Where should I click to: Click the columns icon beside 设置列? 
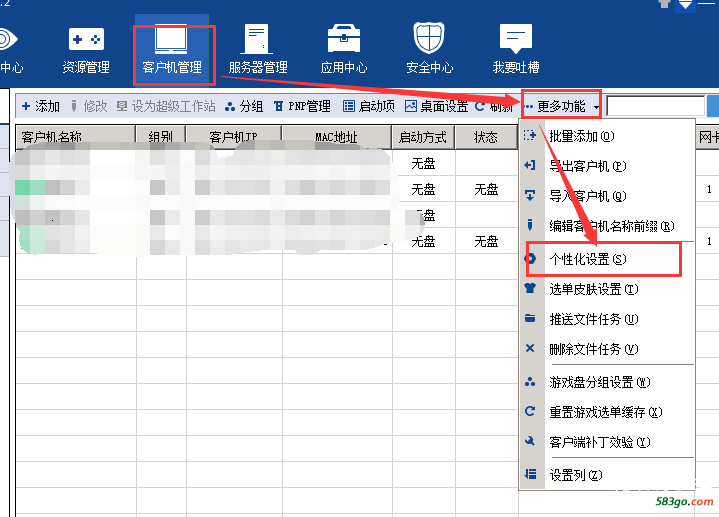[x=530, y=474]
